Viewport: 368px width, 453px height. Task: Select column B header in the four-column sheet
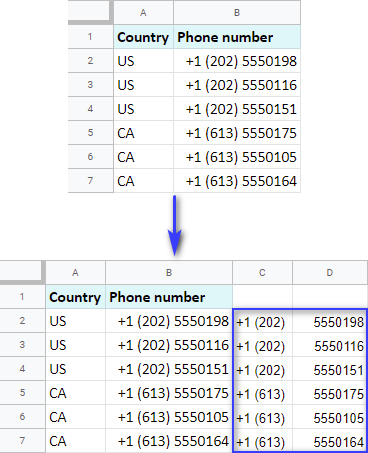tap(169, 273)
